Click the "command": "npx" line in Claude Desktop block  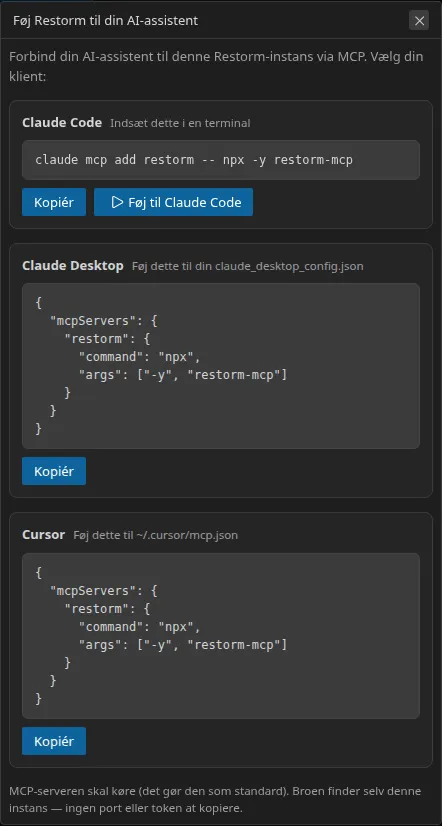(140, 357)
